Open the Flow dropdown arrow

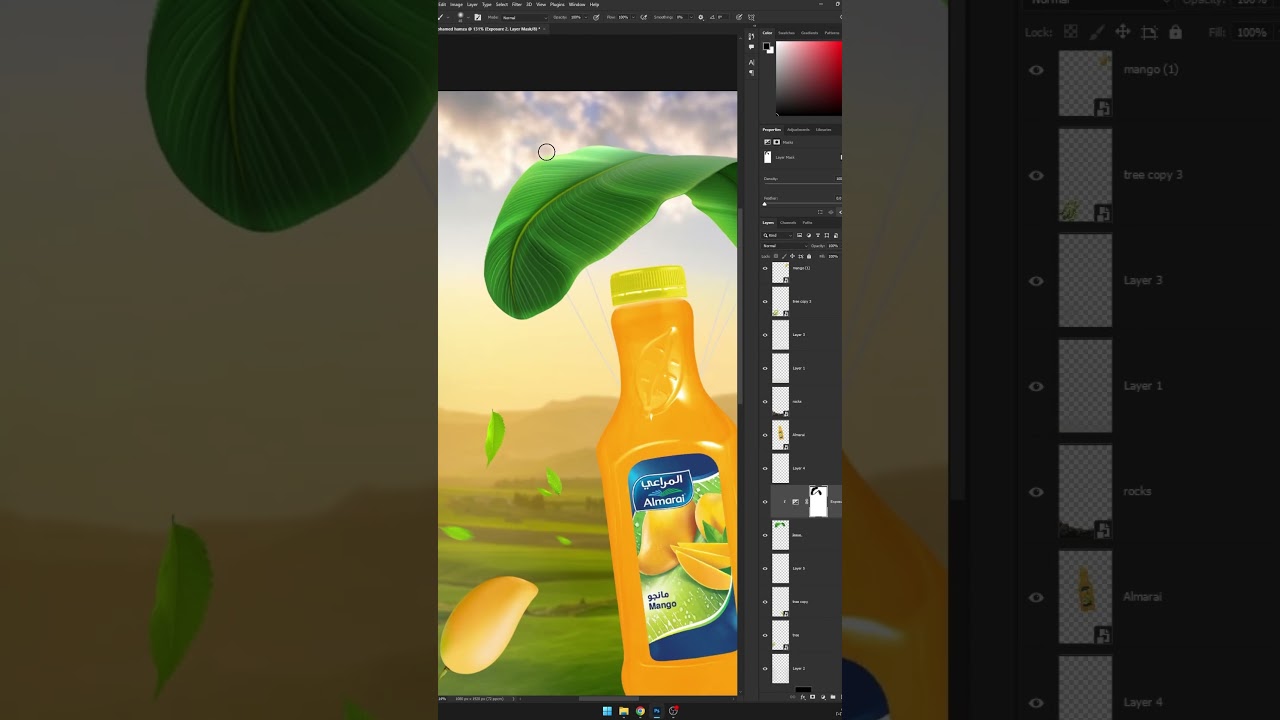pos(633,17)
